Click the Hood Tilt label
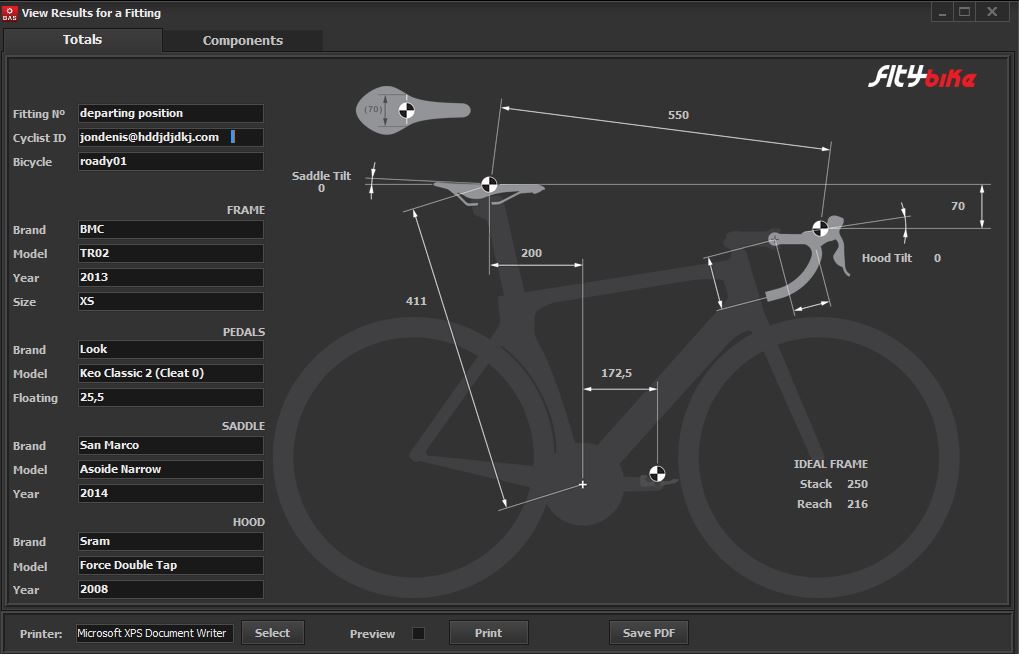Viewport: 1019px width, 654px height. [x=886, y=258]
